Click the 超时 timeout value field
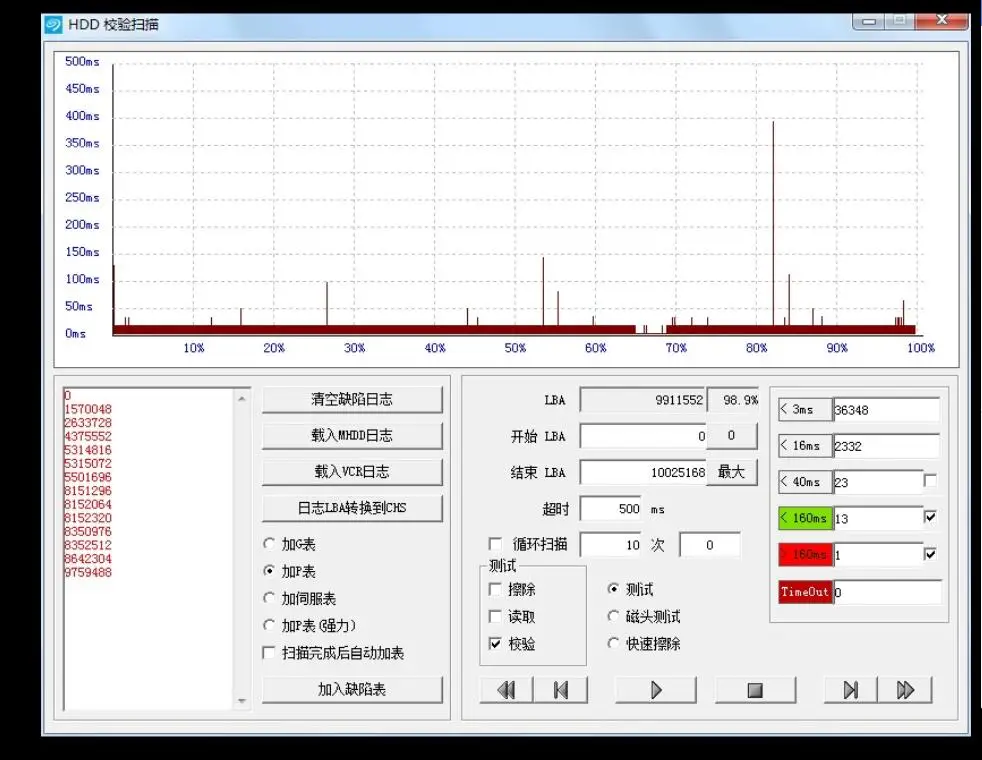The width and height of the screenshot is (982, 760). (611, 508)
